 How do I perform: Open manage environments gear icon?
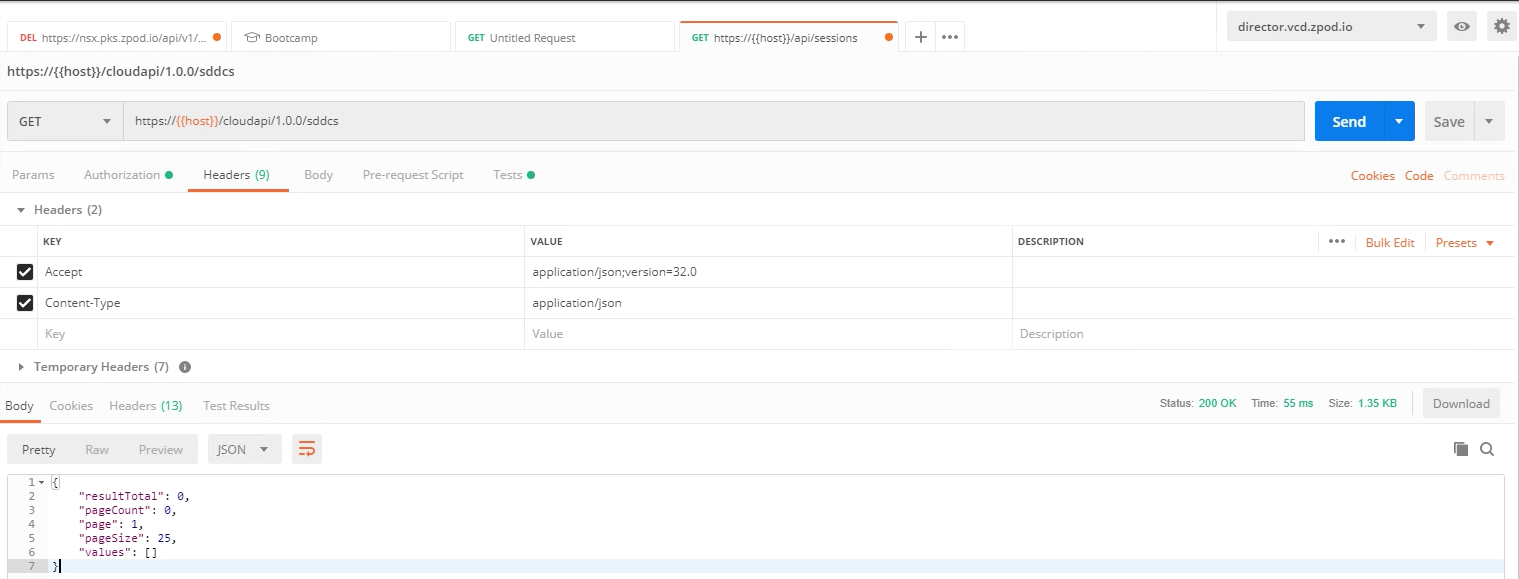pyautogui.click(x=1501, y=27)
